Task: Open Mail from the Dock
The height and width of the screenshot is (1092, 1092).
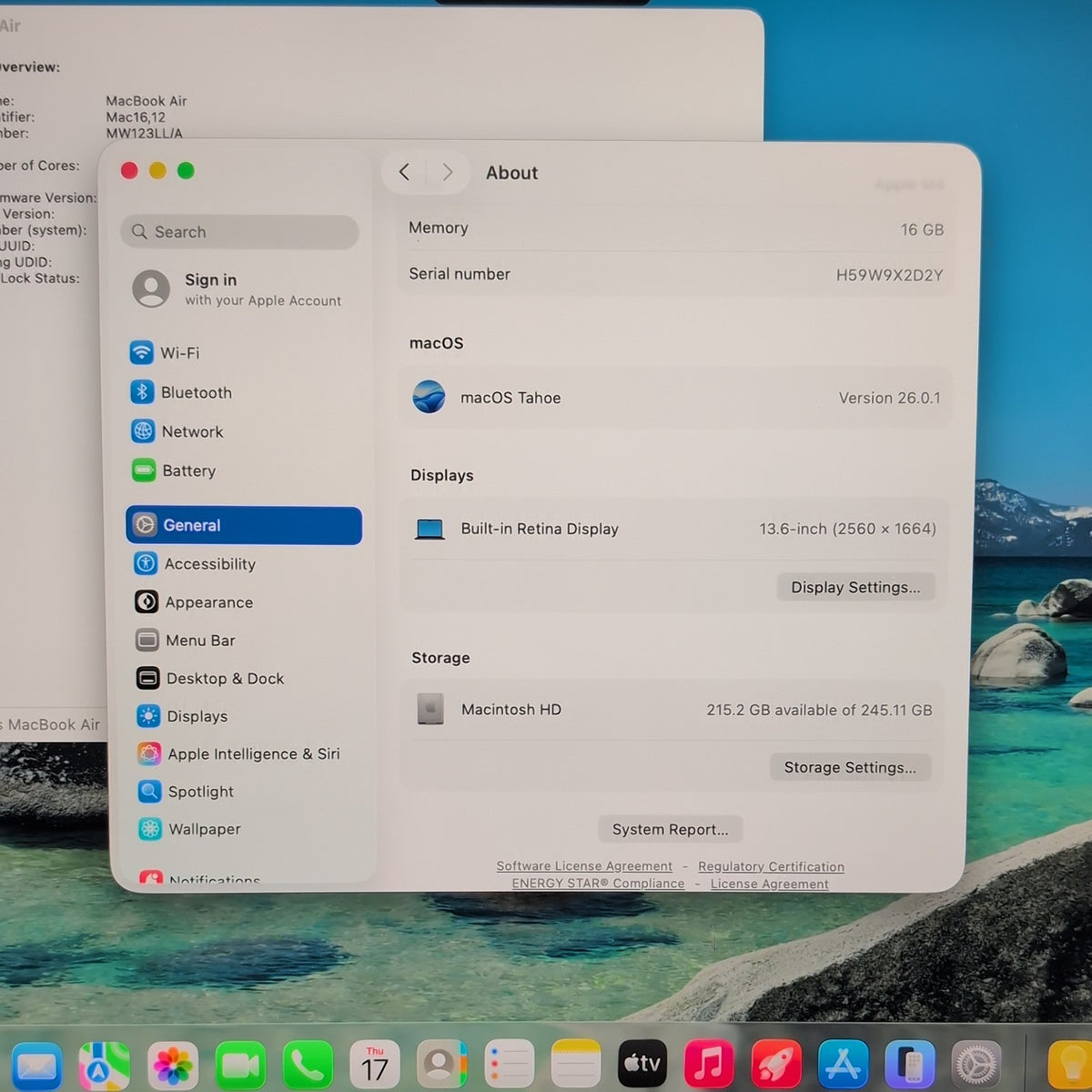Action: pyautogui.click(x=37, y=1066)
